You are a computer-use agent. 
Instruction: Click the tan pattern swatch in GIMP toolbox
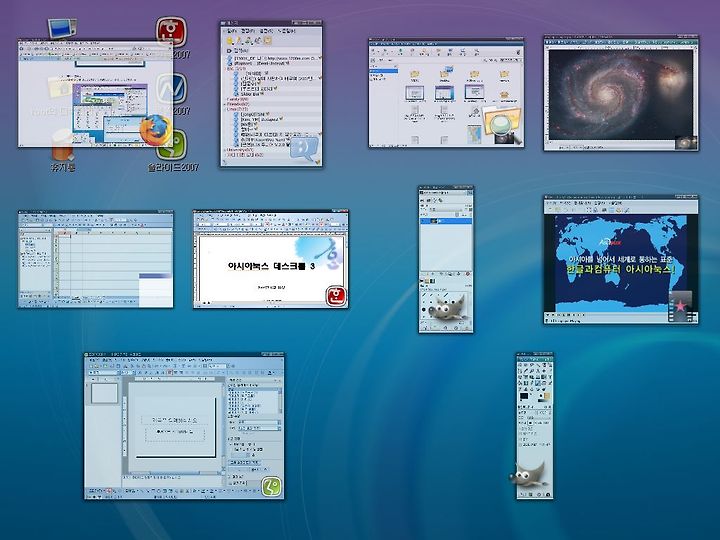(x=546, y=396)
